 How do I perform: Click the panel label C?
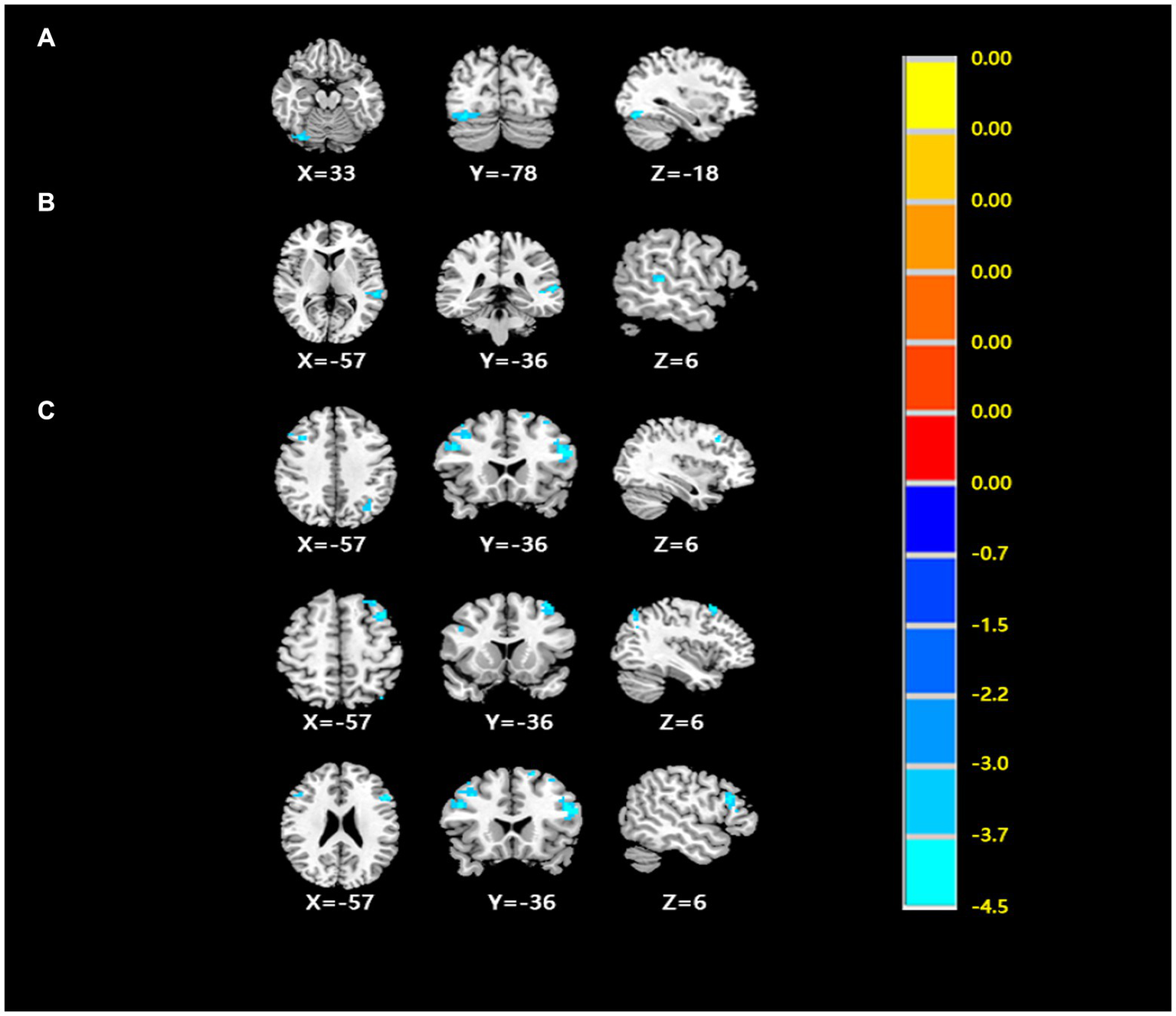pos(46,411)
